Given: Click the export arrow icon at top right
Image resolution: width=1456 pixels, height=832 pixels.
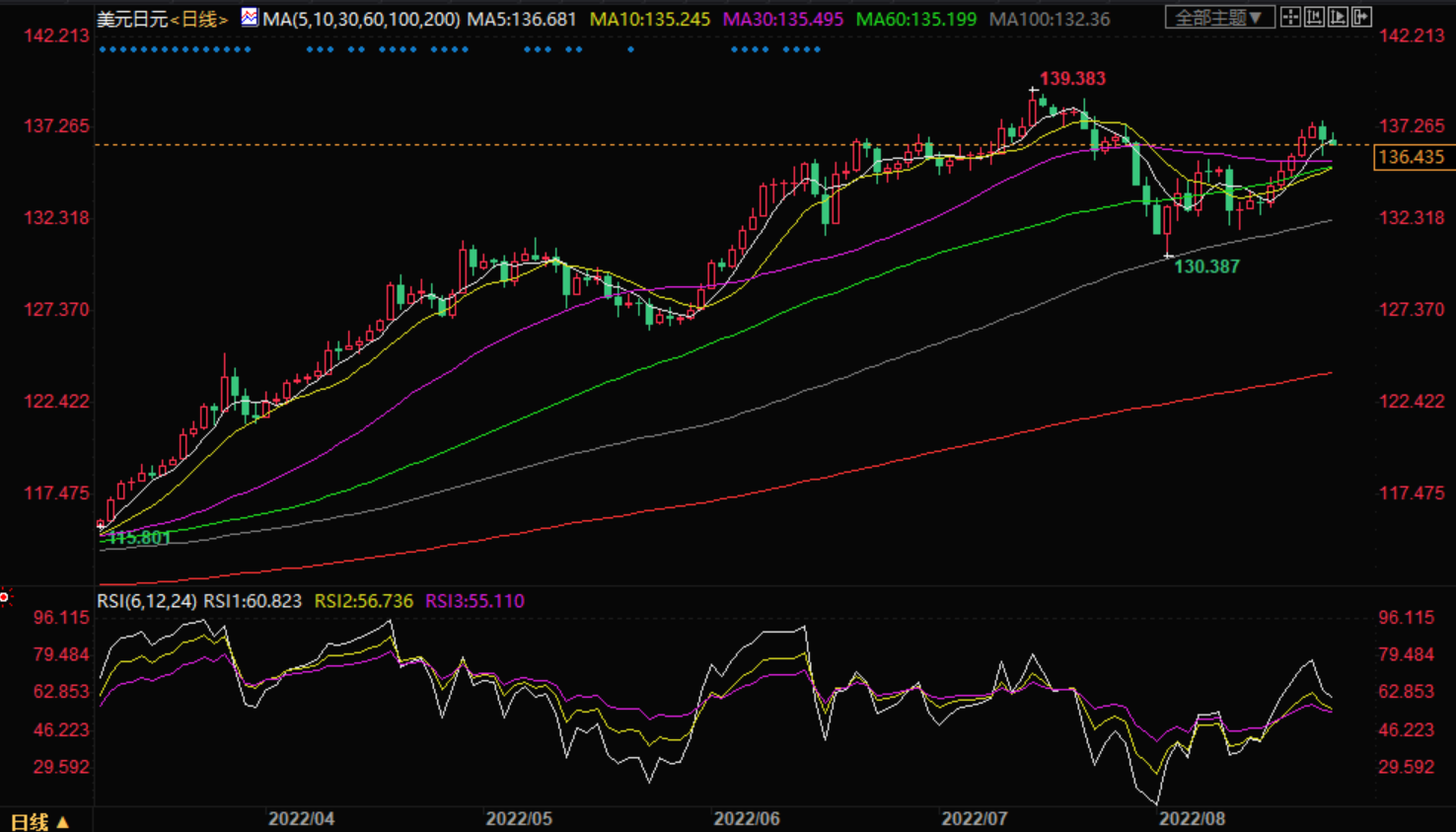Looking at the screenshot, I should 1362,17.
